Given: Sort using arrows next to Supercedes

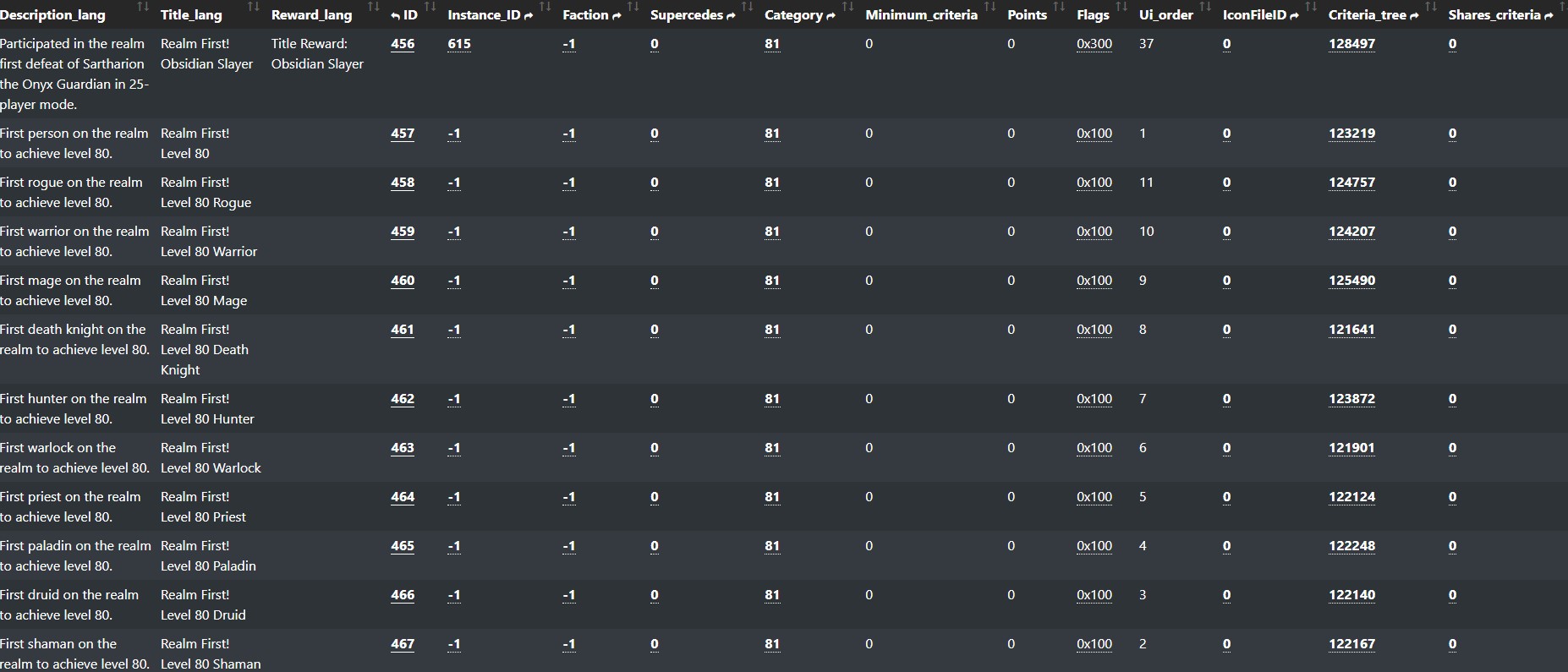Looking at the screenshot, I should [747, 8].
